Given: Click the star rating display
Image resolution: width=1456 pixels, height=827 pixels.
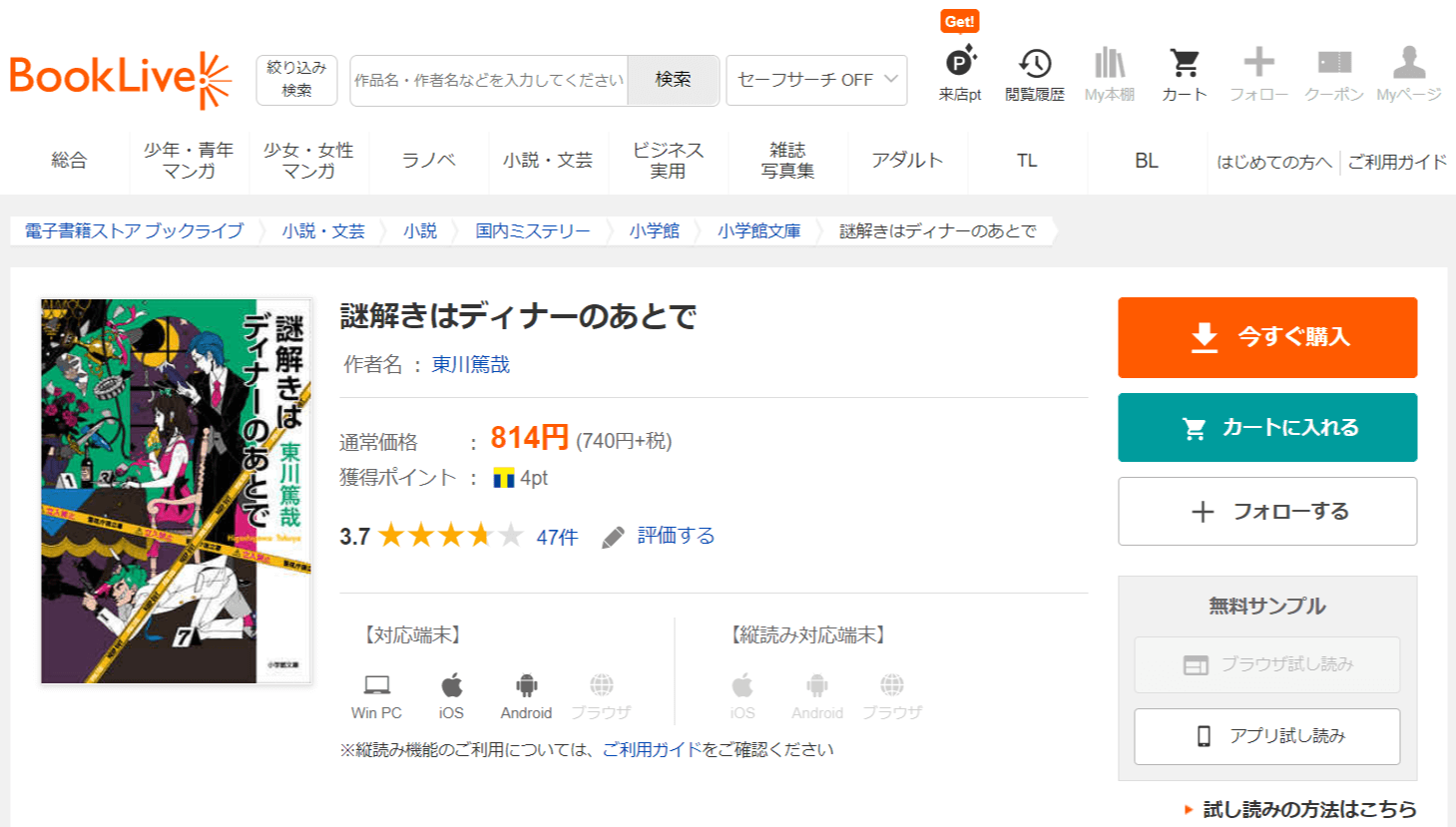Looking at the screenshot, I should click(x=450, y=536).
